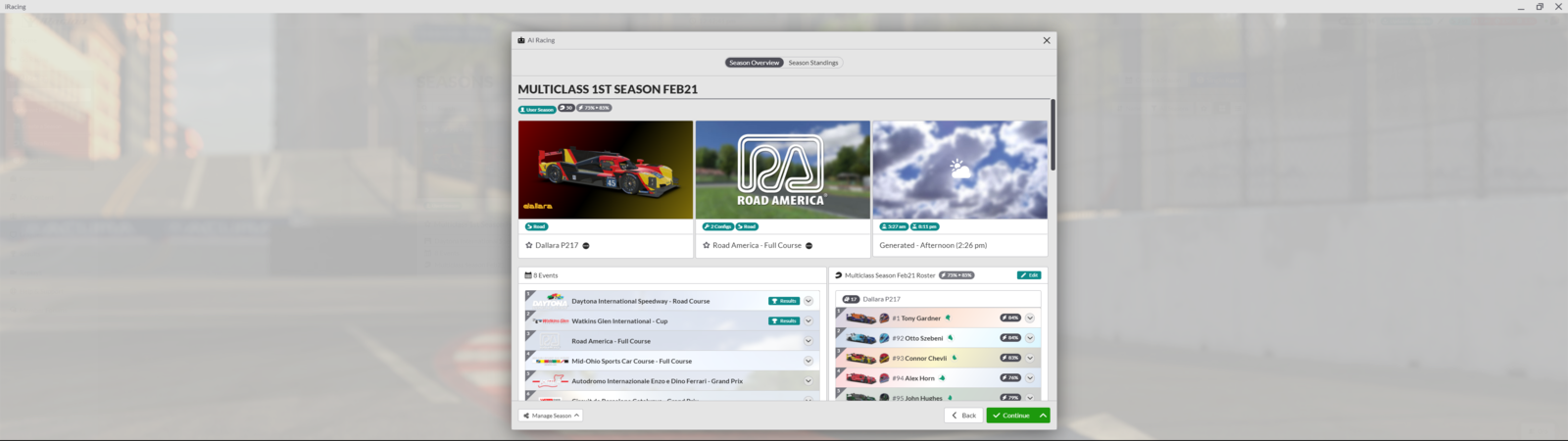Edit the Multiclass Season Feb21 Roster

[x=1029, y=275]
